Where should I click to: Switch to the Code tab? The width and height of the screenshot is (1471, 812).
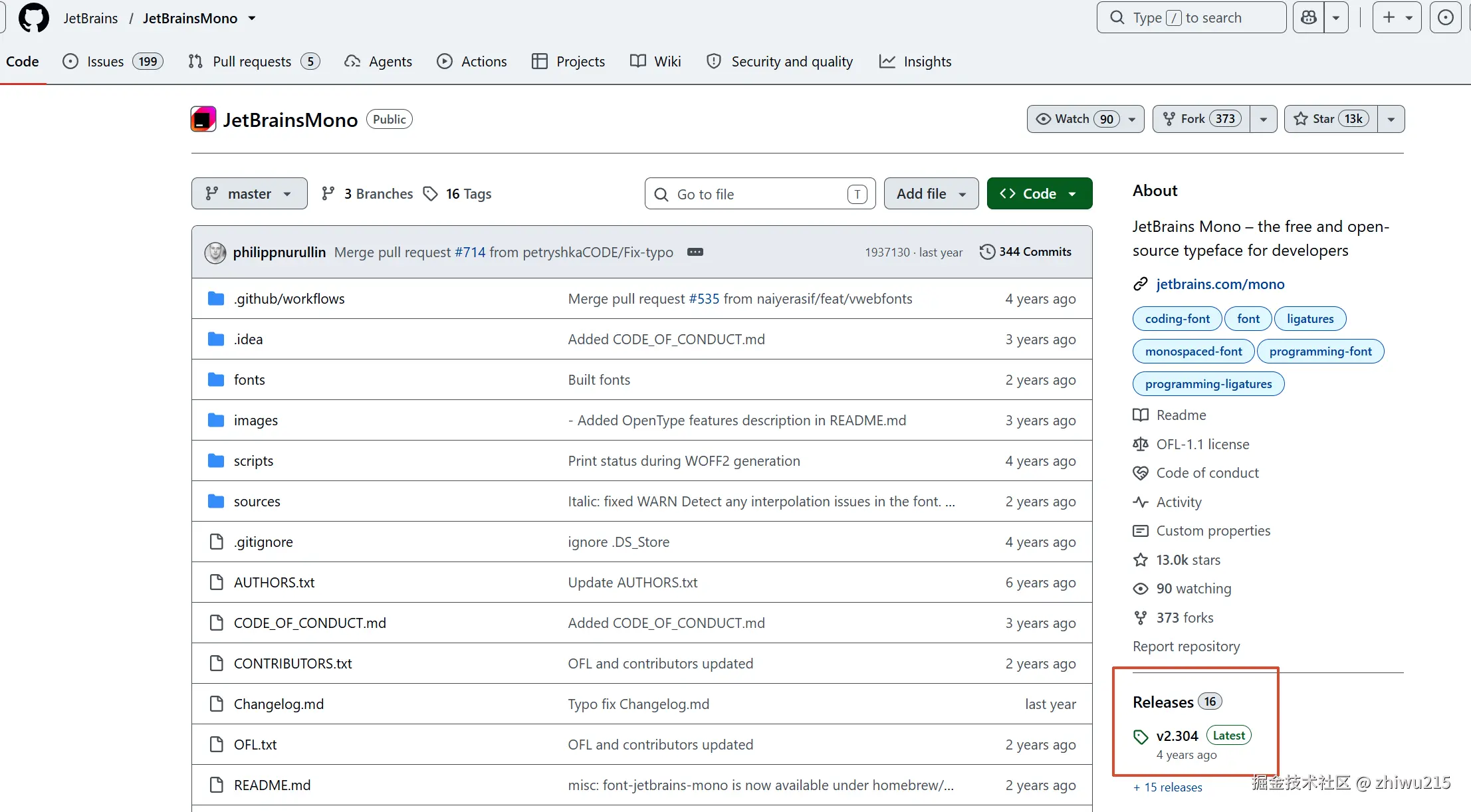tap(23, 61)
